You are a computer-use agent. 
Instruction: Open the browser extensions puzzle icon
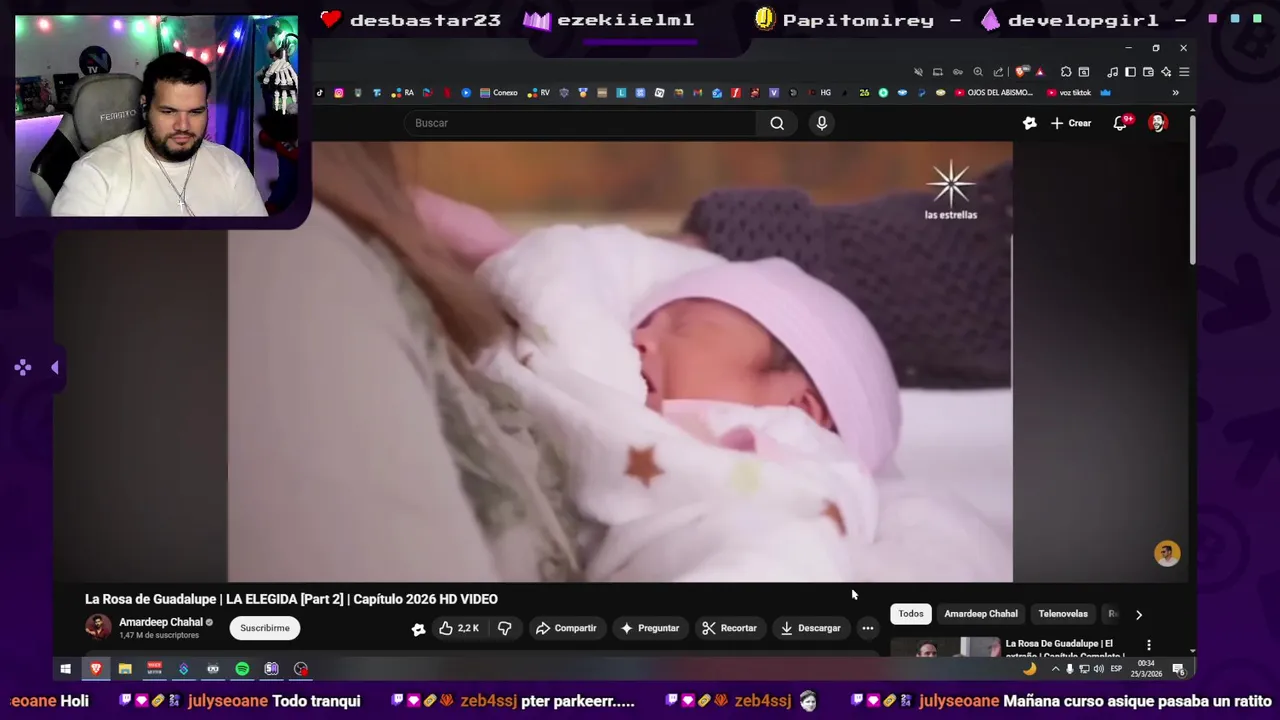[x=1066, y=72]
